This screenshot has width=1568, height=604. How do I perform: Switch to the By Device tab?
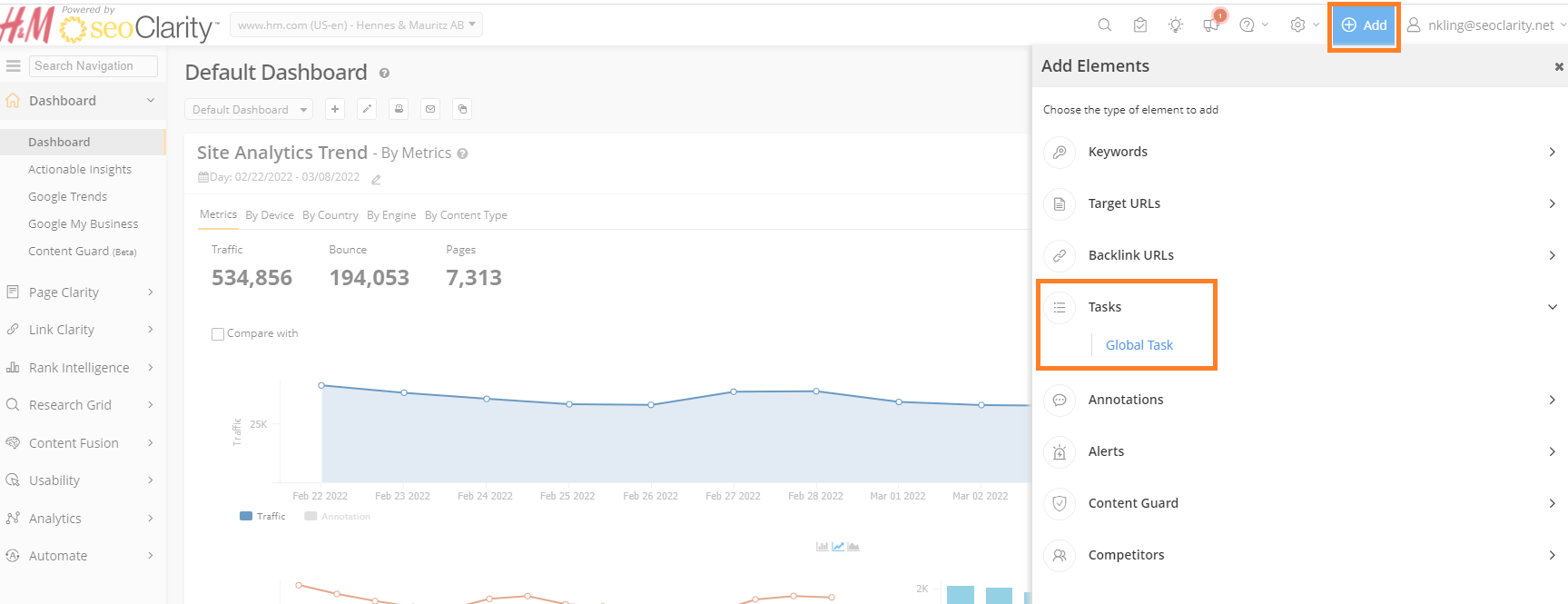coord(270,215)
